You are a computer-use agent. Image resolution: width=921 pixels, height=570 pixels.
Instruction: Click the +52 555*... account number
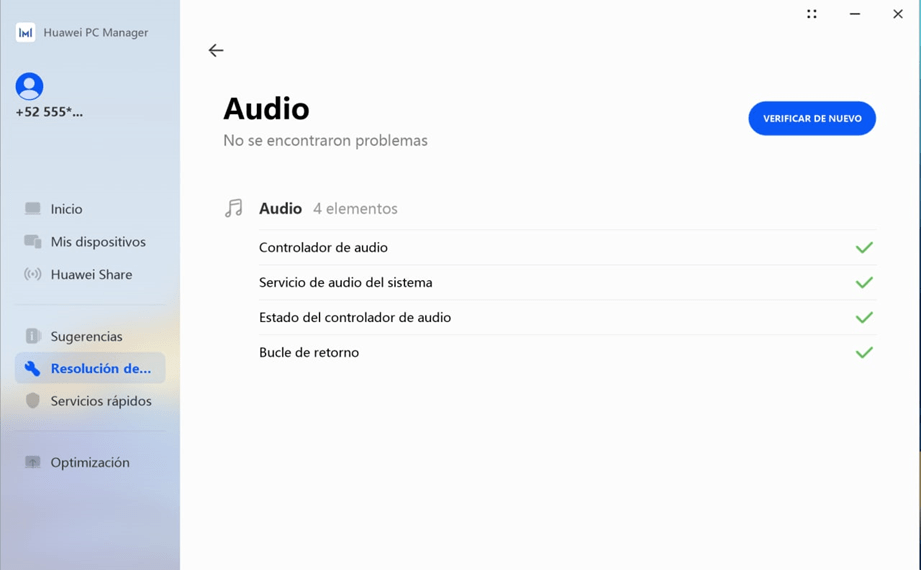click(x=49, y=112)
